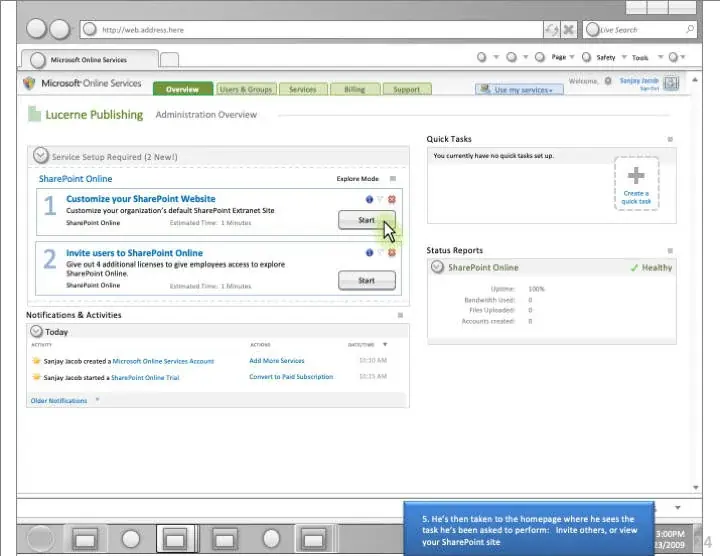Click the info icon for Customize your SharePoint Website

369,199
